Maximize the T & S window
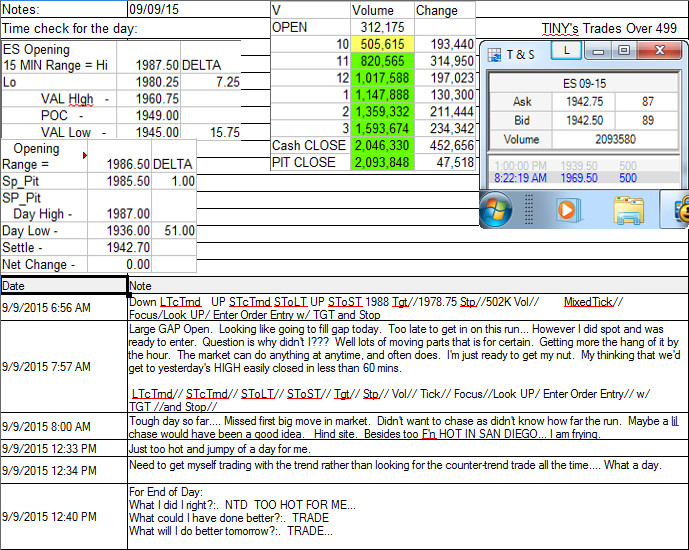689x550 pixels. [x=624, y=51]
